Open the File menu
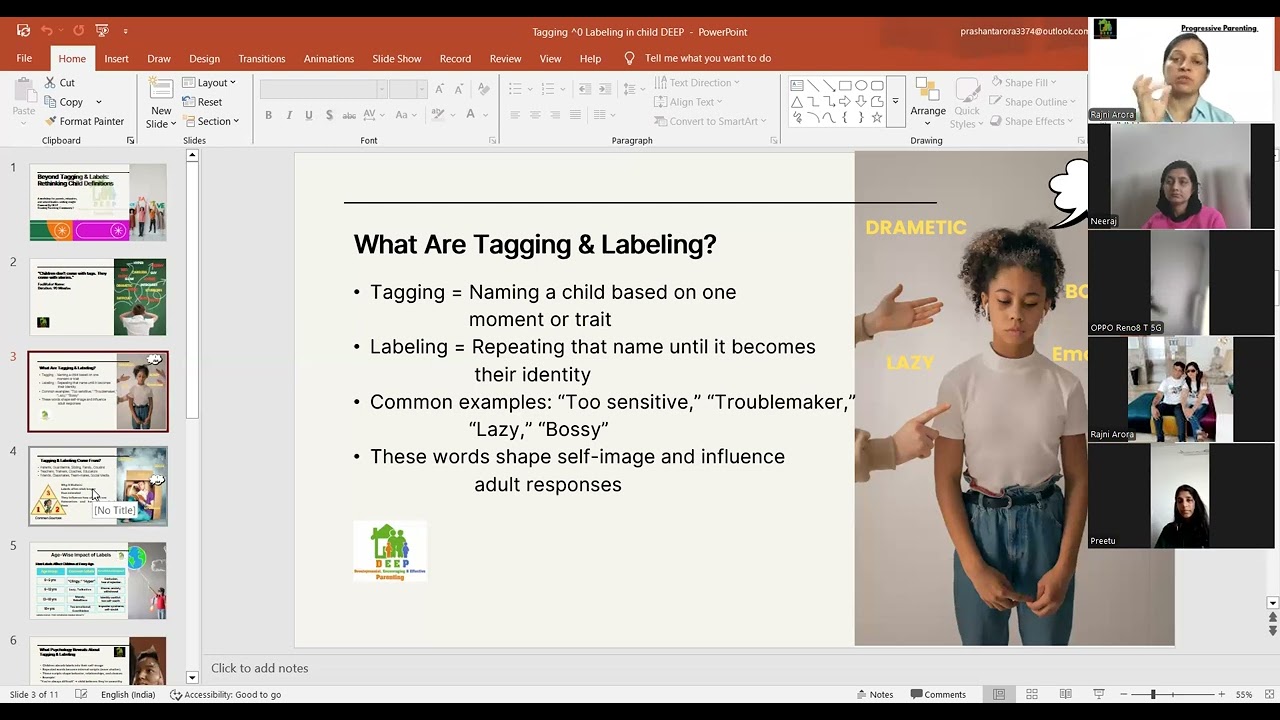 click(24, 58)
